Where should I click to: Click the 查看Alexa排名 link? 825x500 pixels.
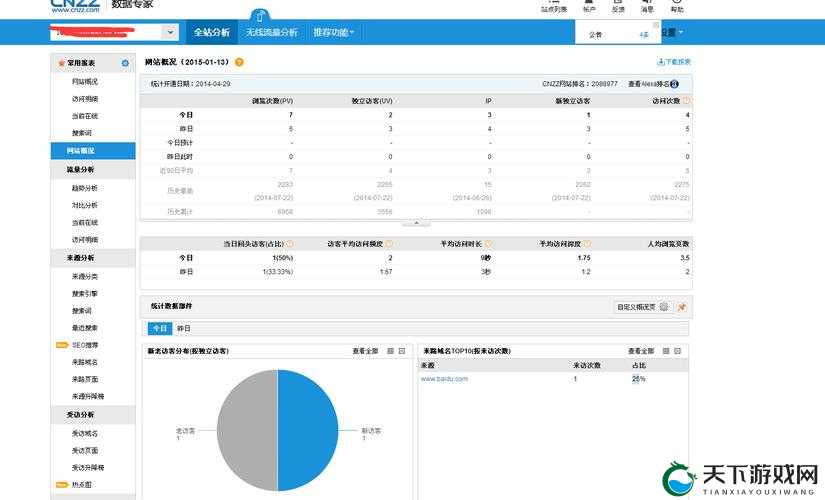649,84
